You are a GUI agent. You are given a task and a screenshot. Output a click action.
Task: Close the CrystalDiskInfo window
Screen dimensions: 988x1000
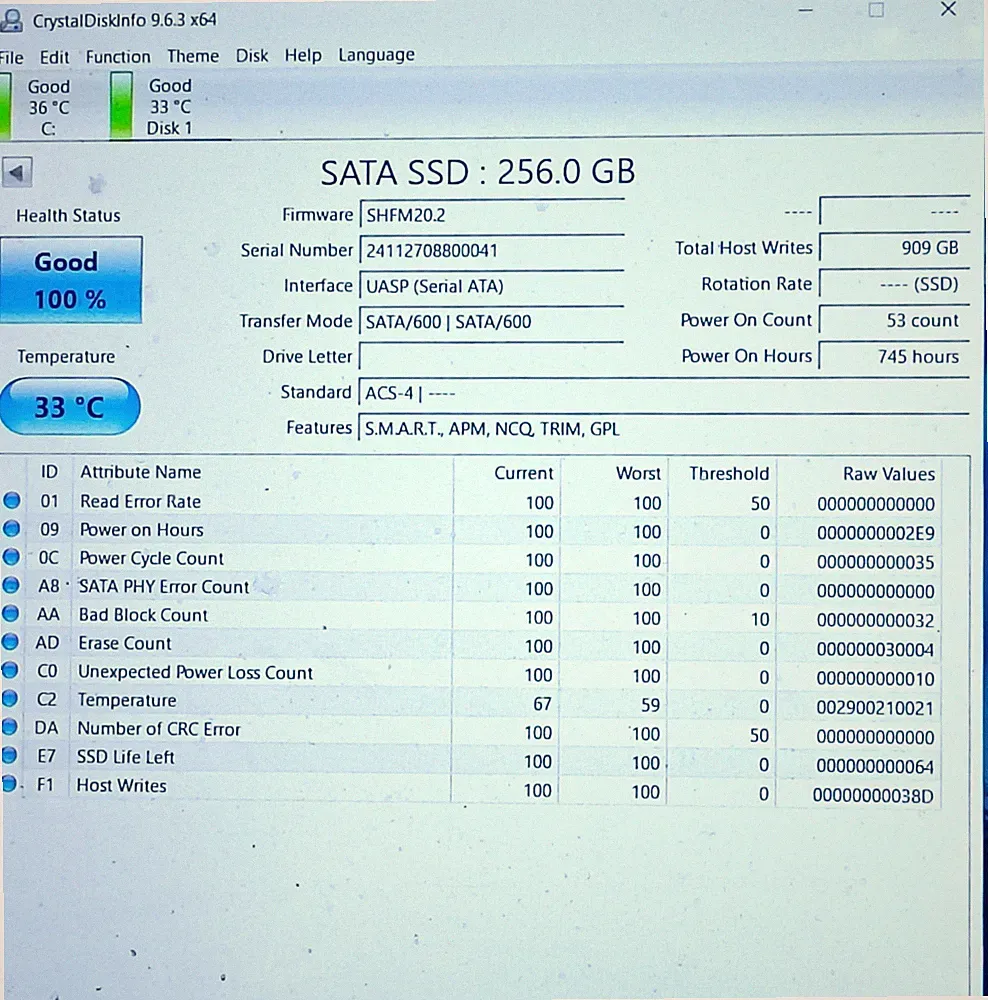pos(948,9)
